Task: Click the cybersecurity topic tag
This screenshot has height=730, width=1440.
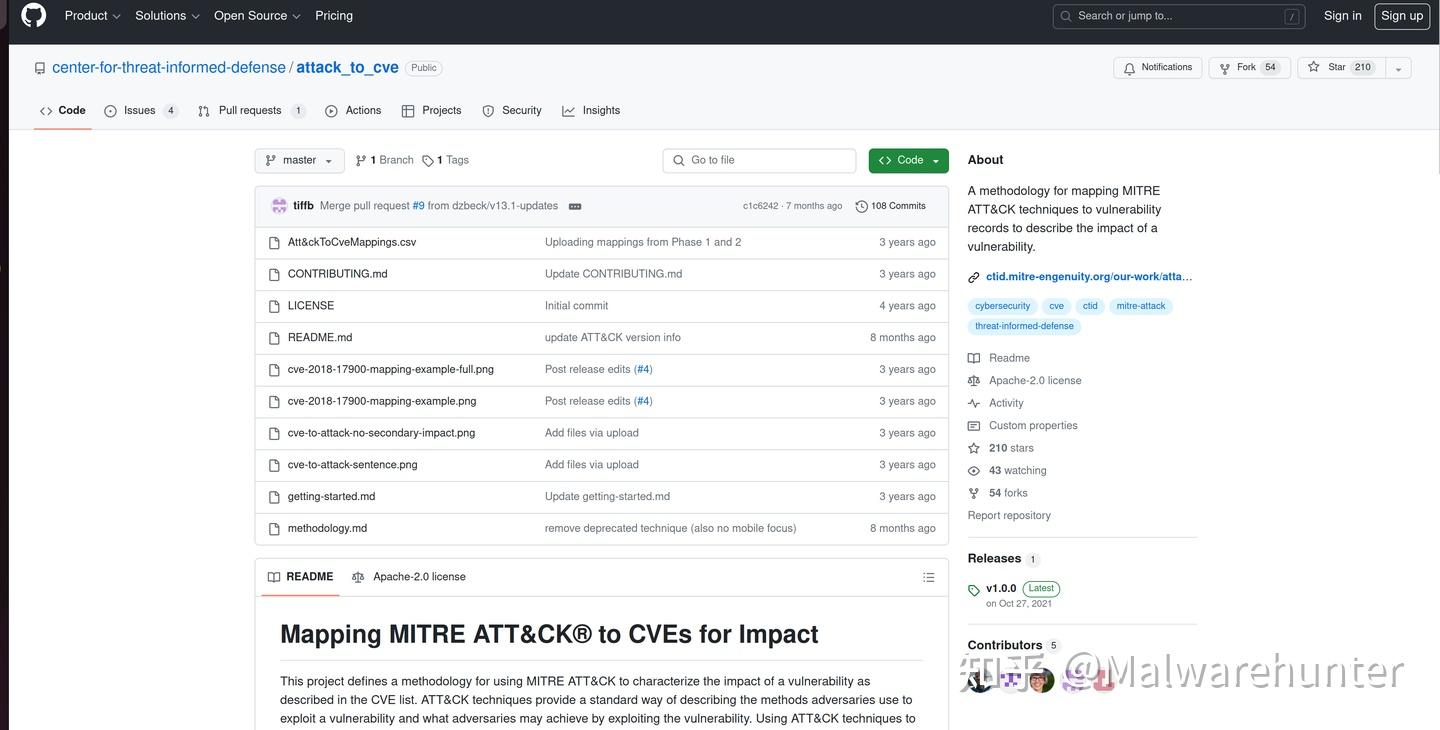Action: tap(1002, 306)
